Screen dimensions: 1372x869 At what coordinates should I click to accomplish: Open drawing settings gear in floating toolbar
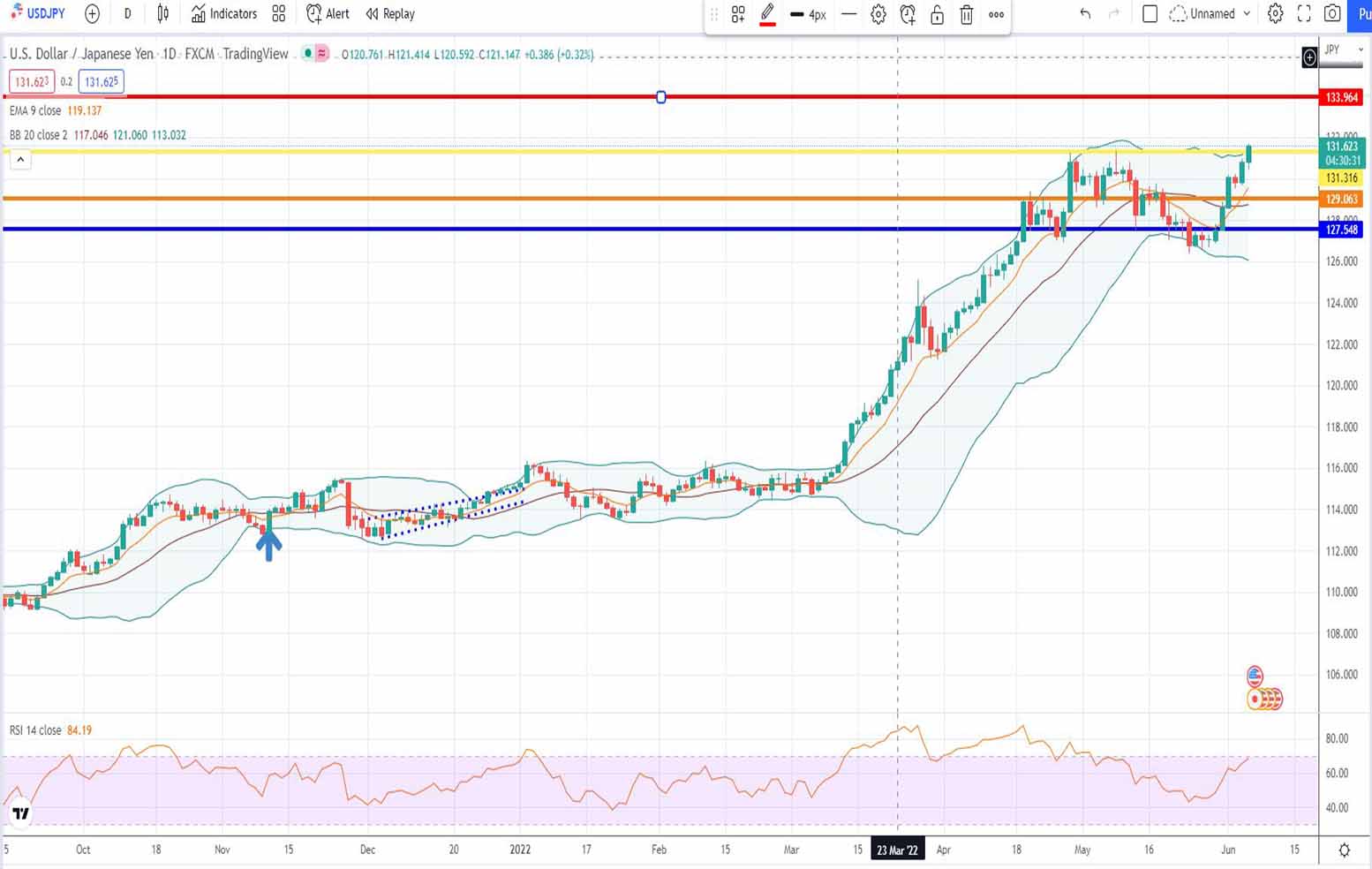878,14
